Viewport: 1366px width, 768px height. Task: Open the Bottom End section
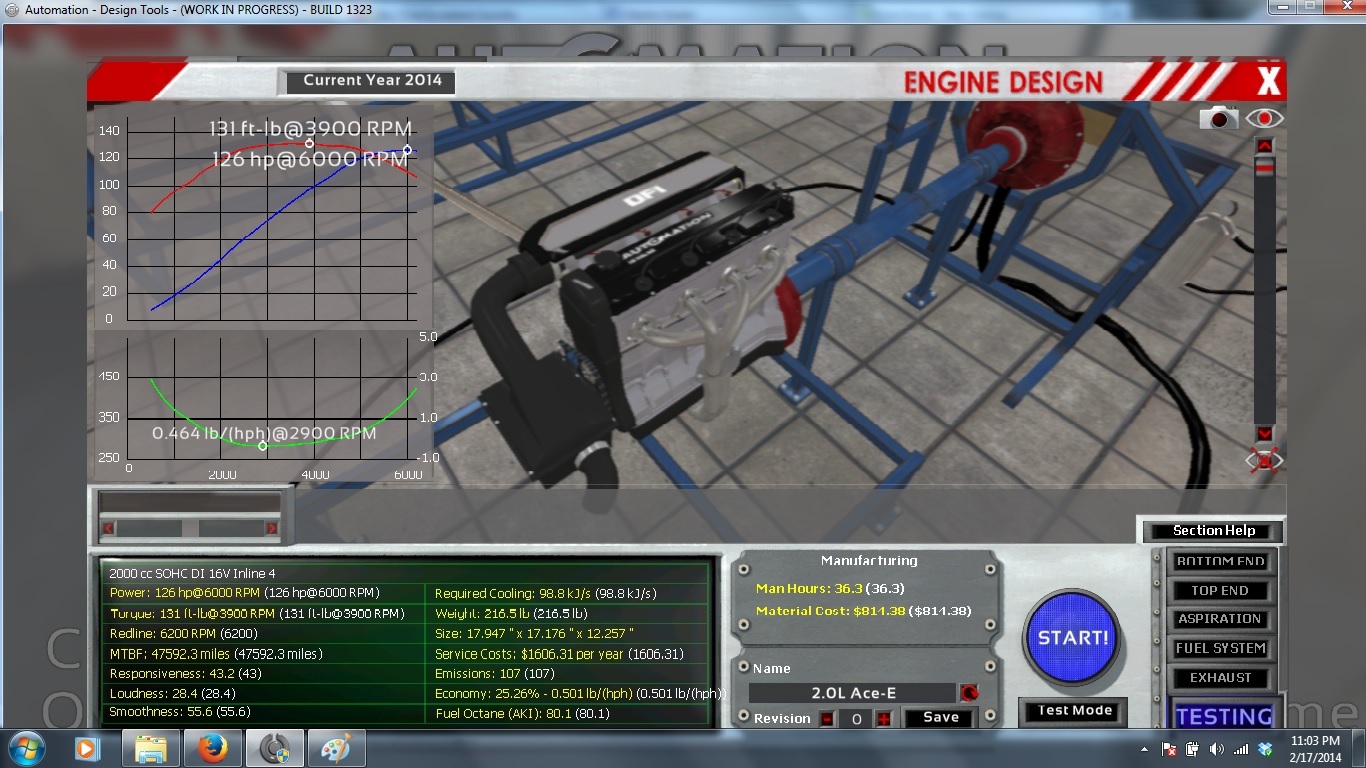pos(1220,562)
